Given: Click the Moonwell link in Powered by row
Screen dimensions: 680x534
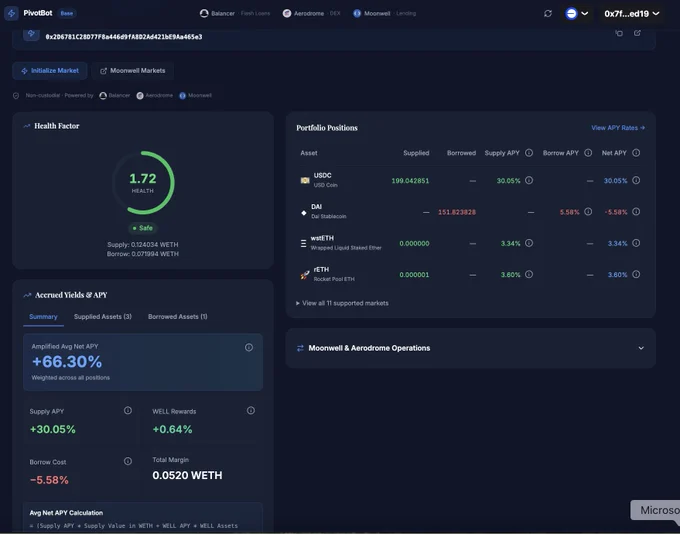Looking at the screenshot, I should pos(196,95).
